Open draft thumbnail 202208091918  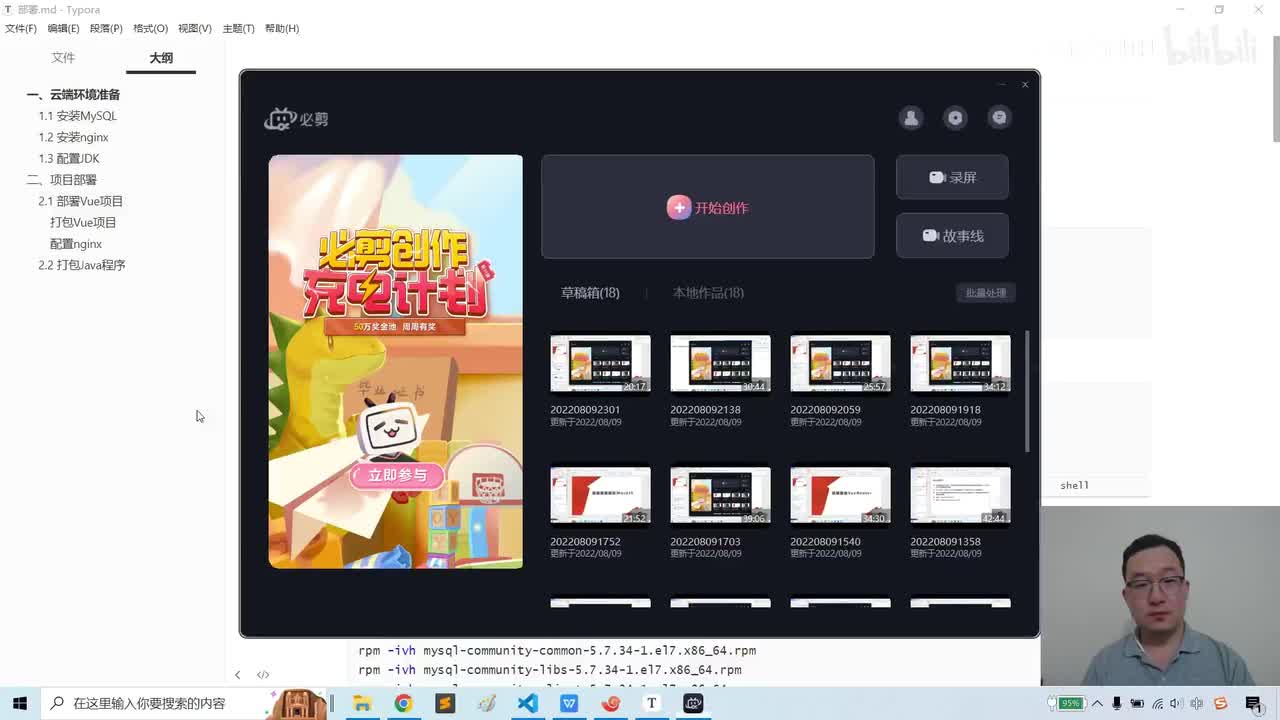pyautogui.click(x=960, y=364)
